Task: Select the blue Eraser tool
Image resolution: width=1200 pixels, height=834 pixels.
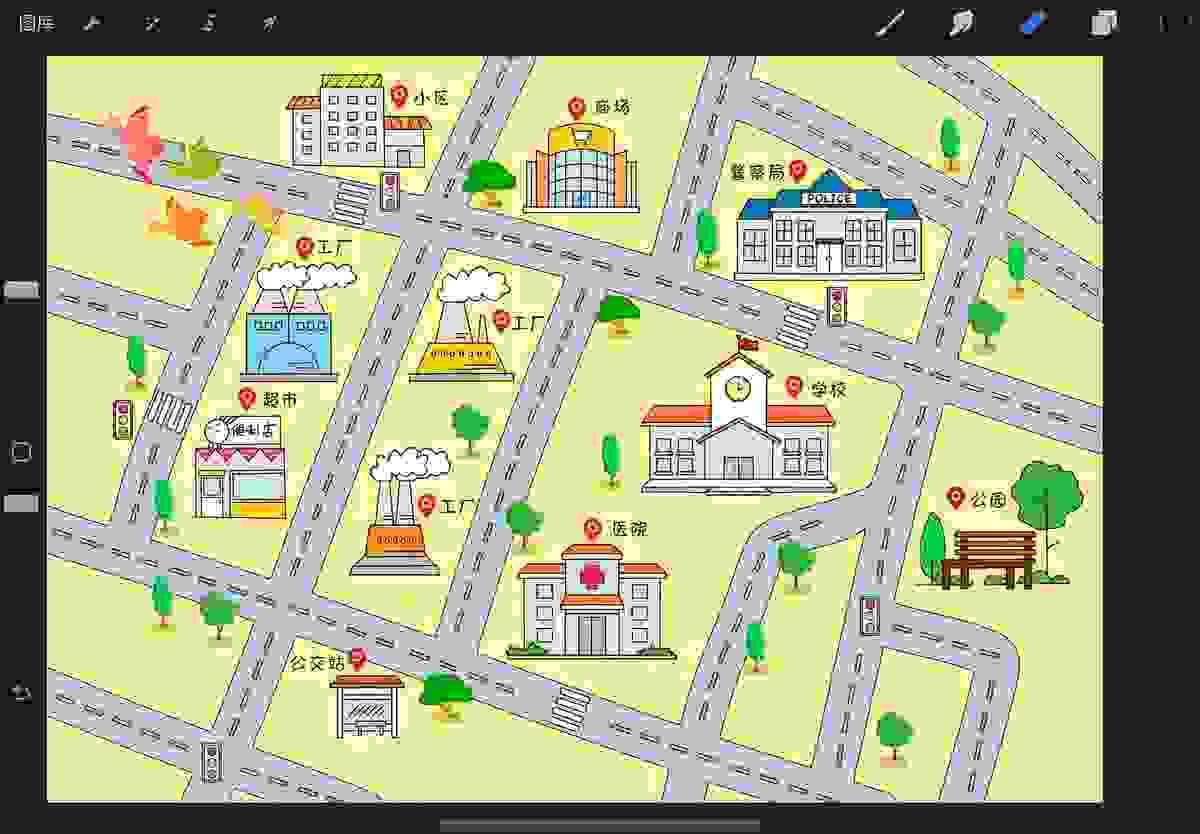Action: pyautogui.click(x=1033, y=23)
